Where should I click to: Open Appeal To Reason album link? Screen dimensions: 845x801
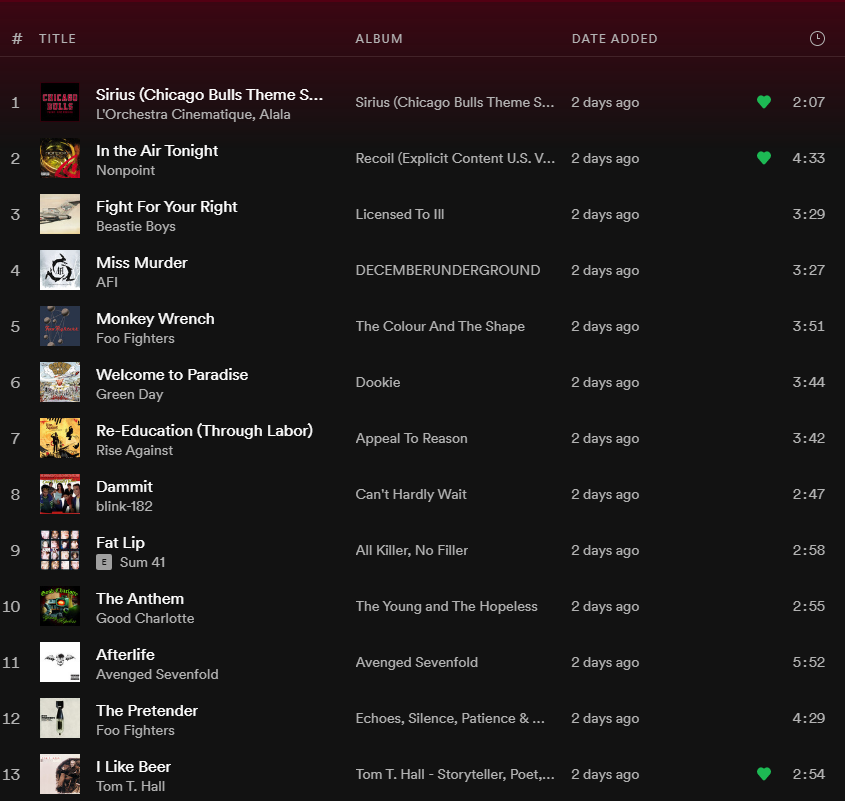[411, 438]
